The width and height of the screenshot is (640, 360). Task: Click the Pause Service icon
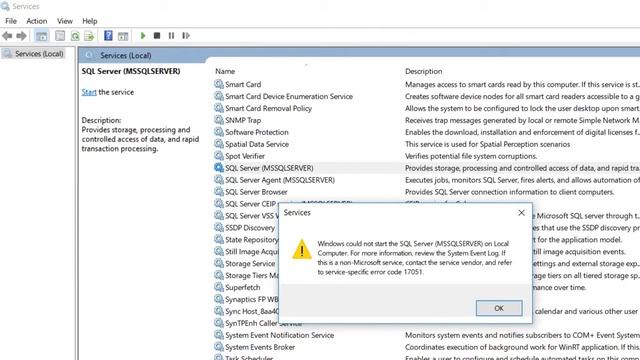click(171, 36)
